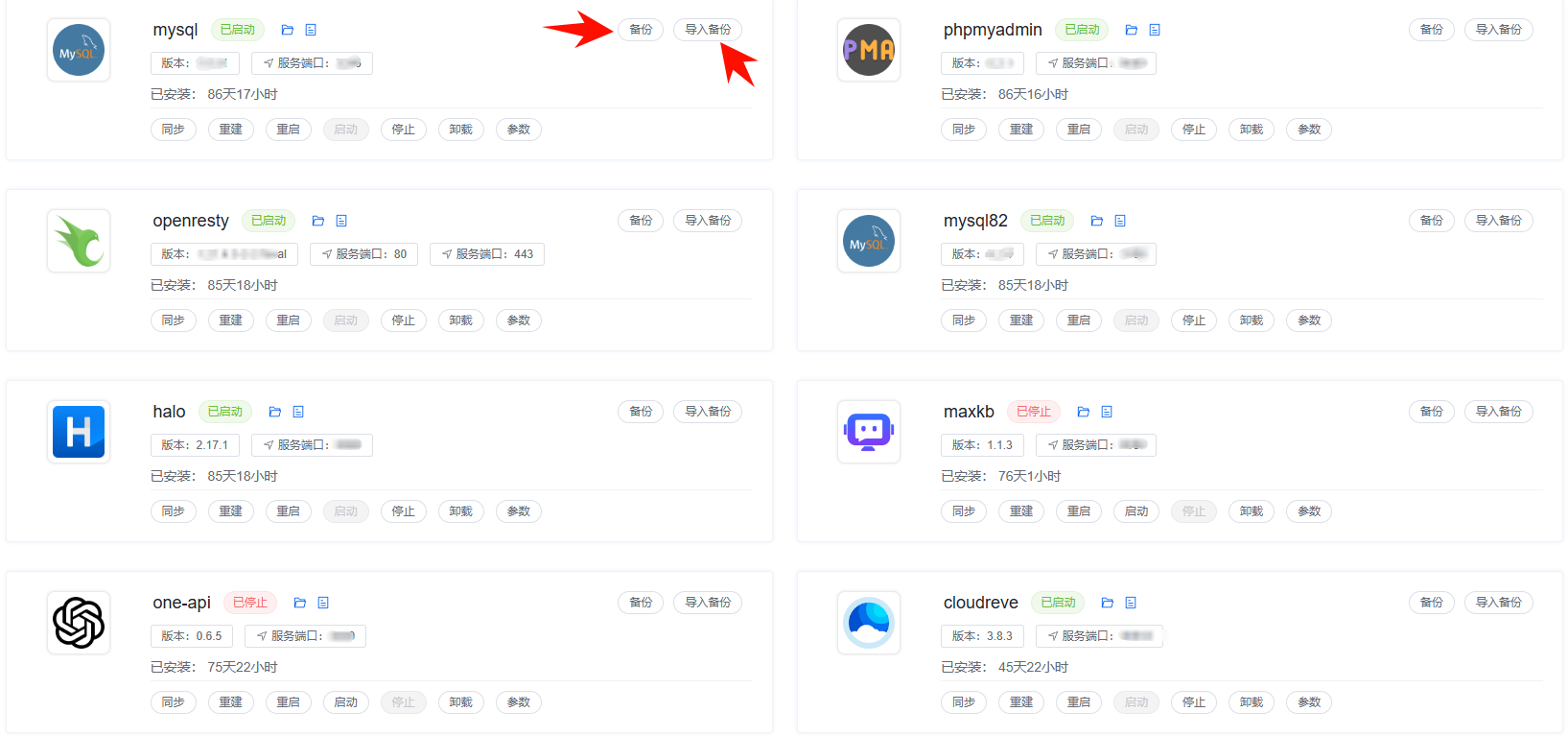Click the halo service port tag

[312, 445]
